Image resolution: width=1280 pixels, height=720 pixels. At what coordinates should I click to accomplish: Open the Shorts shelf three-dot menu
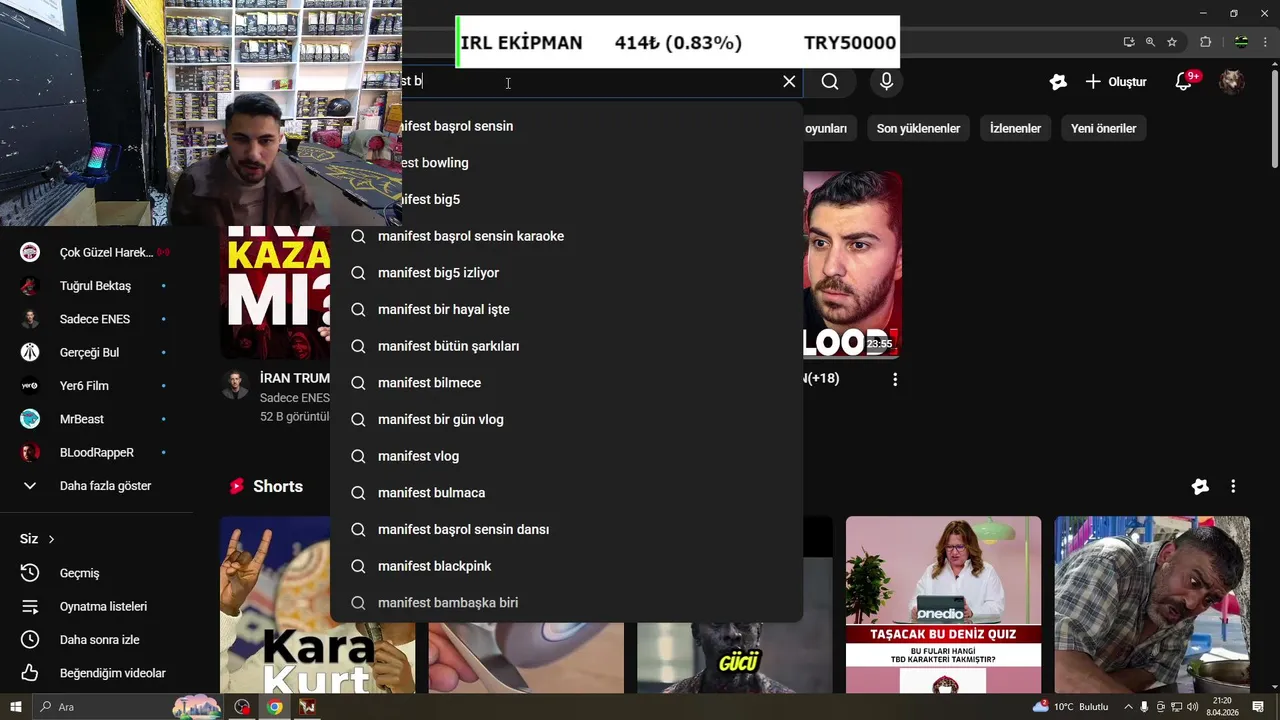(x=1233, y=486)
